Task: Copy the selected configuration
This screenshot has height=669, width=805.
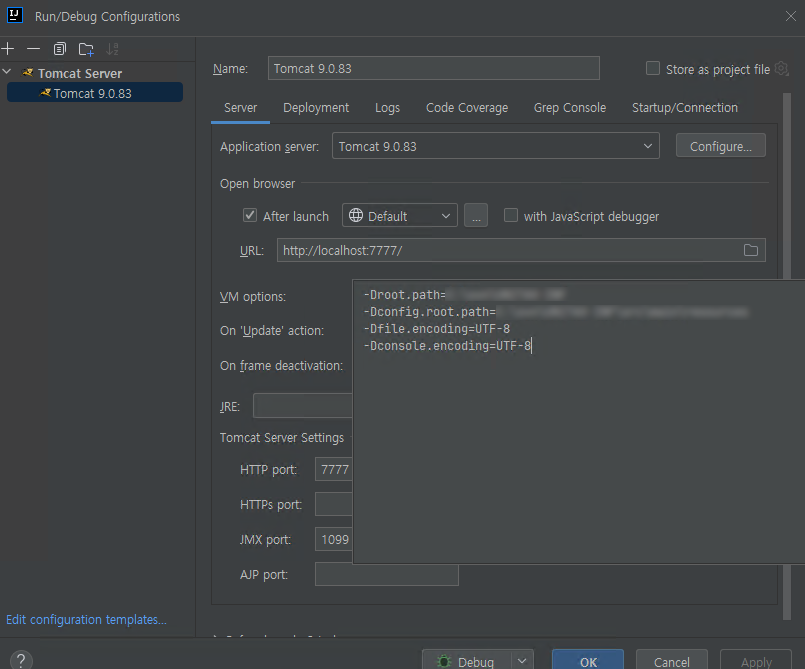Action: click(x=60, y=49)
